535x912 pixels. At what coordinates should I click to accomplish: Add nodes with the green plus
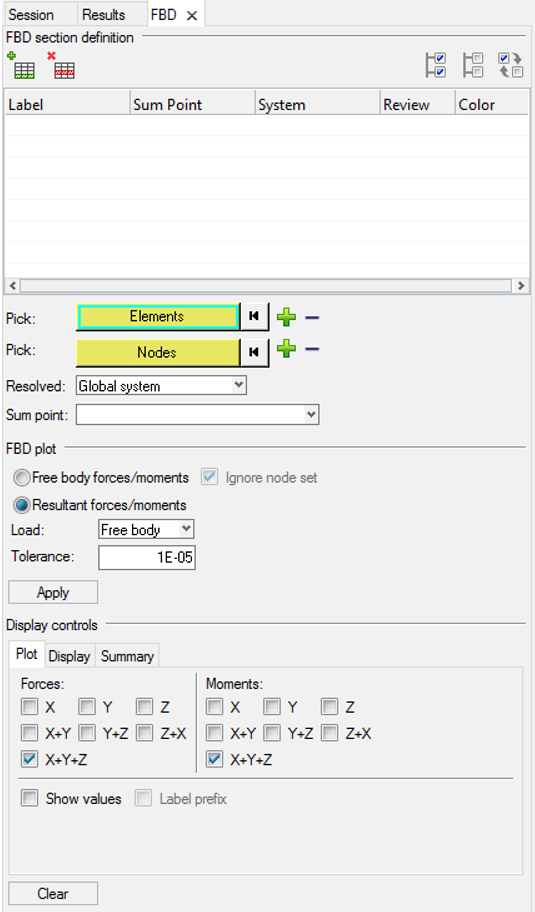coord(286,348)
